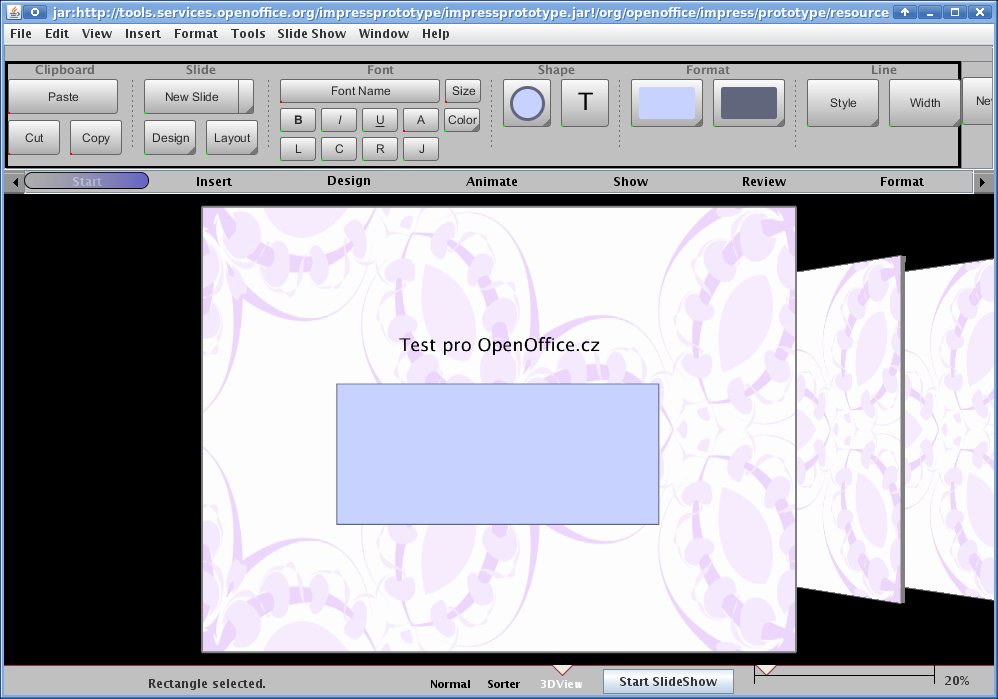998x699 pixels.
Task: Open the Tools menu
Action: click(x=248, y=34)
